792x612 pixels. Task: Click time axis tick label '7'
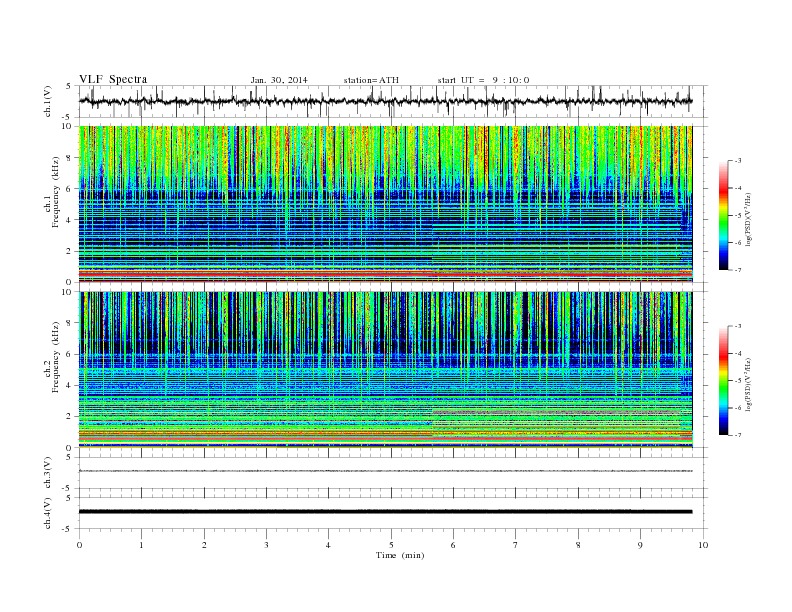[x=516, y=545]
